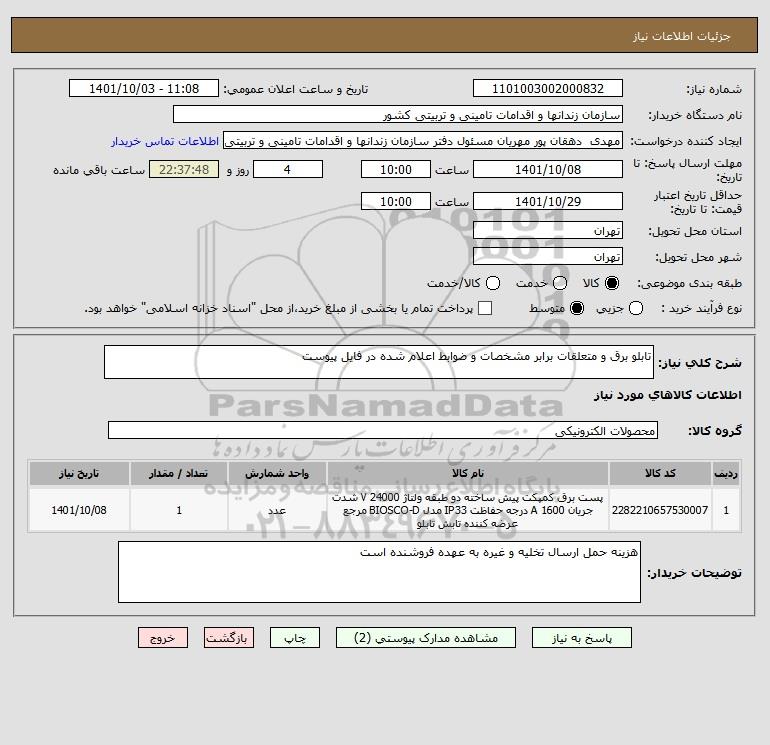Click the response deadline date 1401/10/08 field
770x745 pixels.
pyautogui.click(x=548, y=169)
